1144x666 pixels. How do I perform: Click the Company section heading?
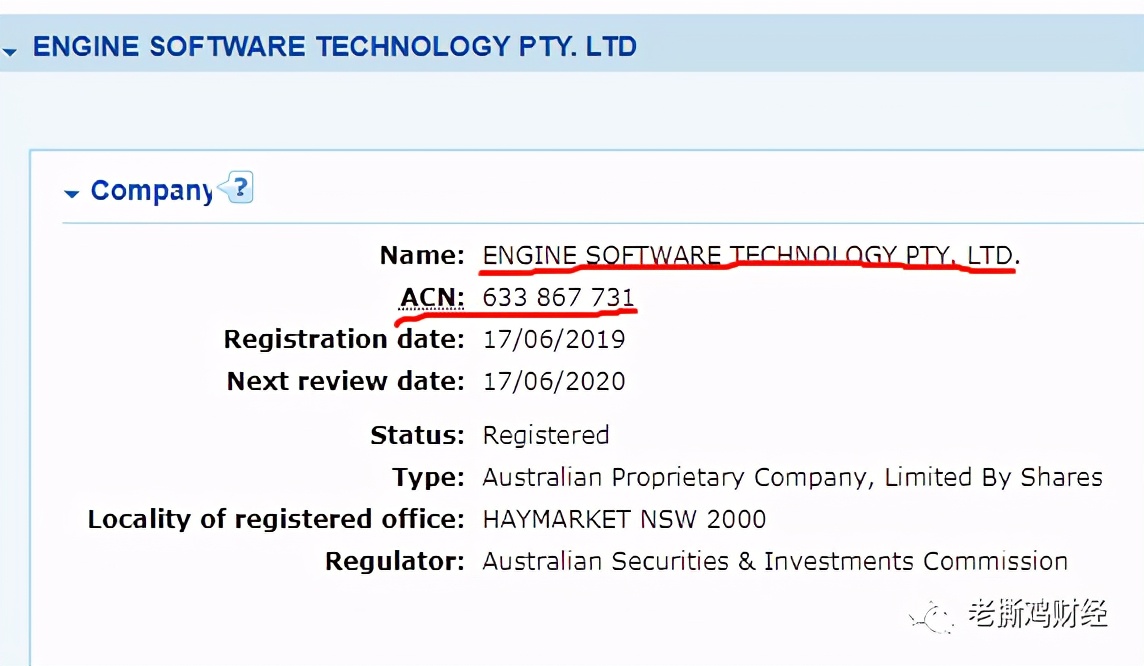coord(152,190)
